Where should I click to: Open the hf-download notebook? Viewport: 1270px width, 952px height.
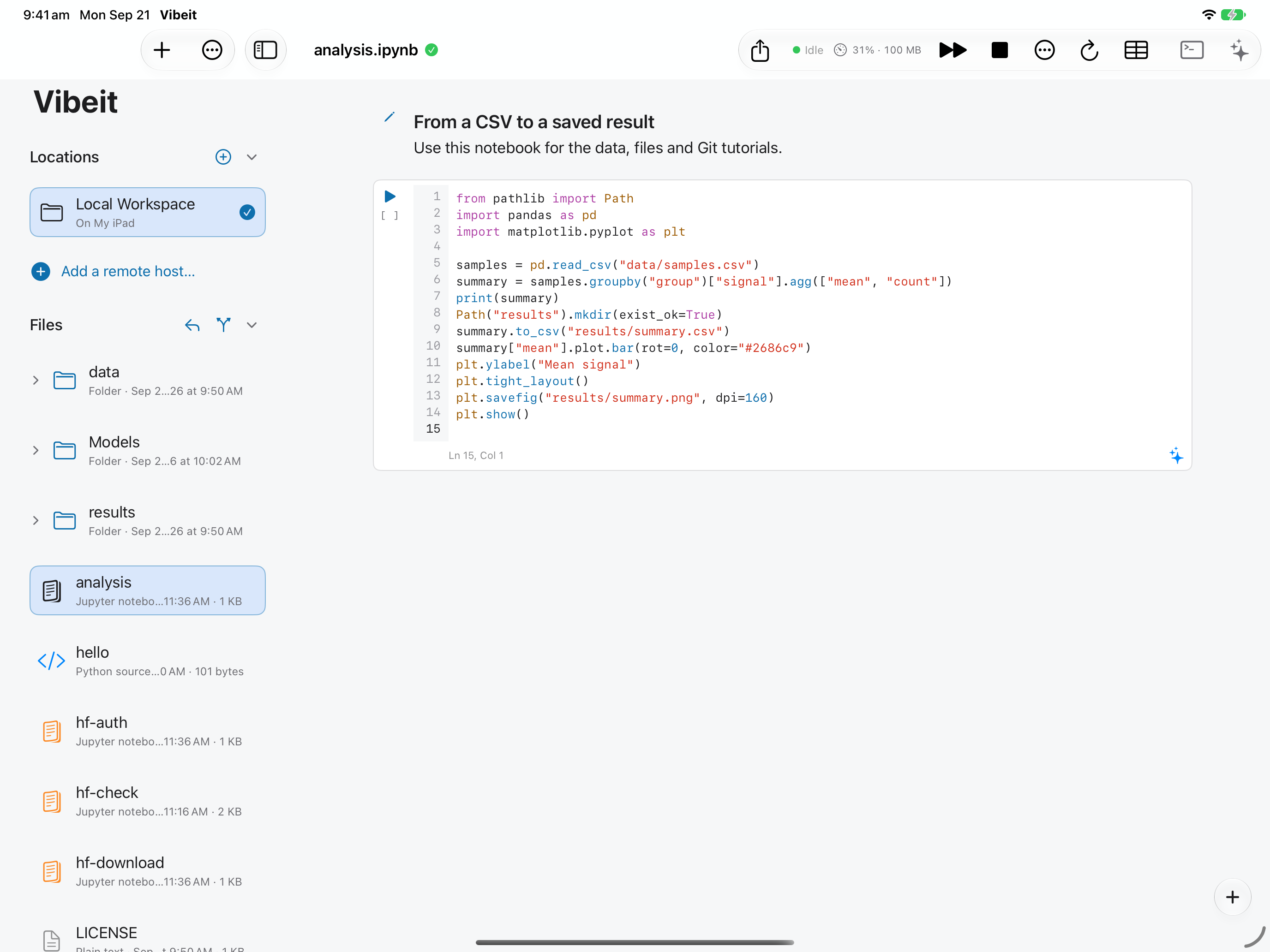pos(148,871)
